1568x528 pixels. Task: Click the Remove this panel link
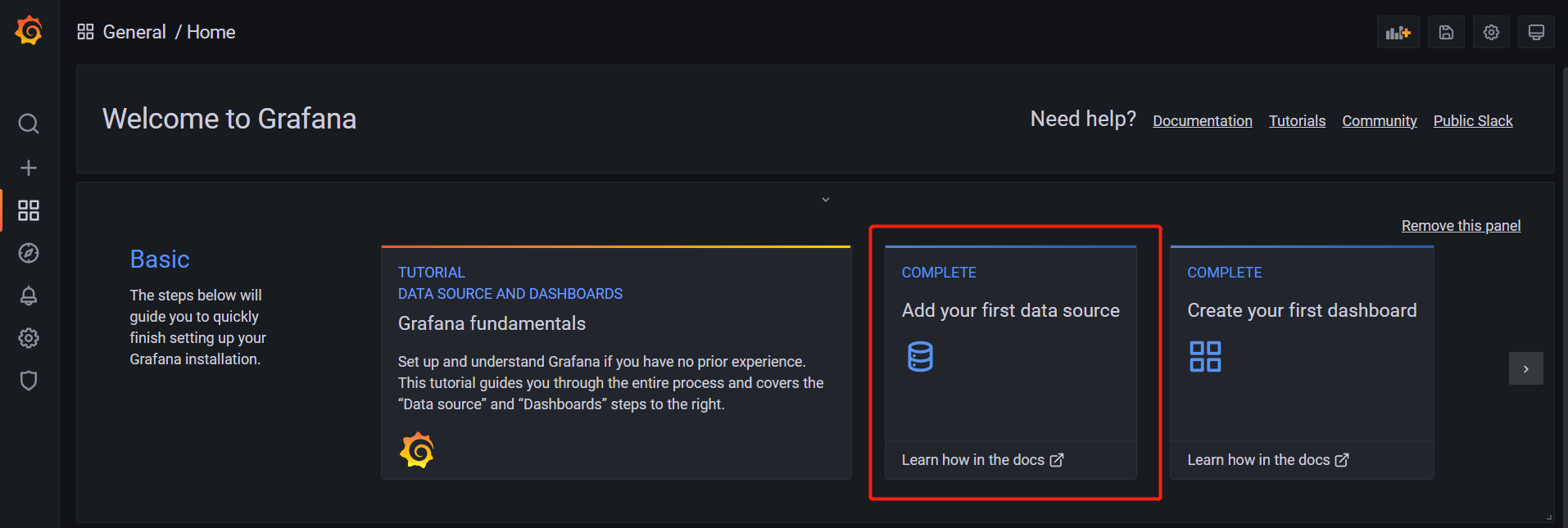[1461, 226]
